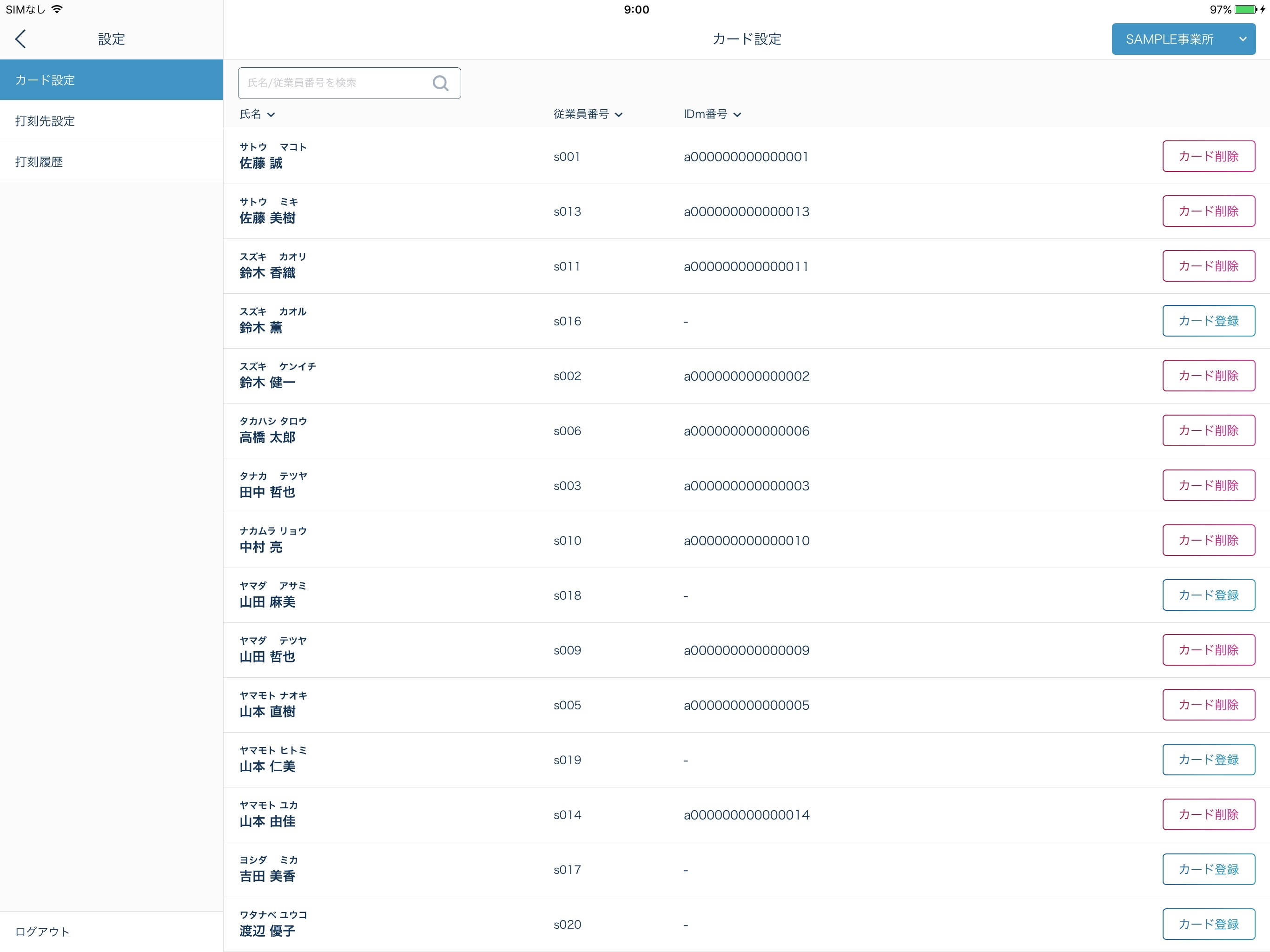This screenshot has width=1270, height=952.
Task: Tap the battery indicator in status bar
Action: pyautogui.click(x=1245, y=10)
